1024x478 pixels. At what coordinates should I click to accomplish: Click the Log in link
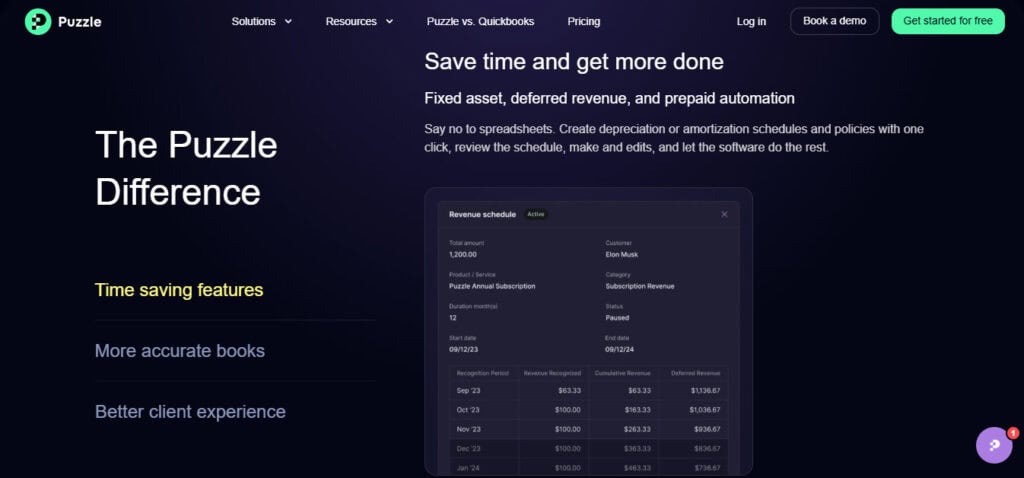(751, 22)
